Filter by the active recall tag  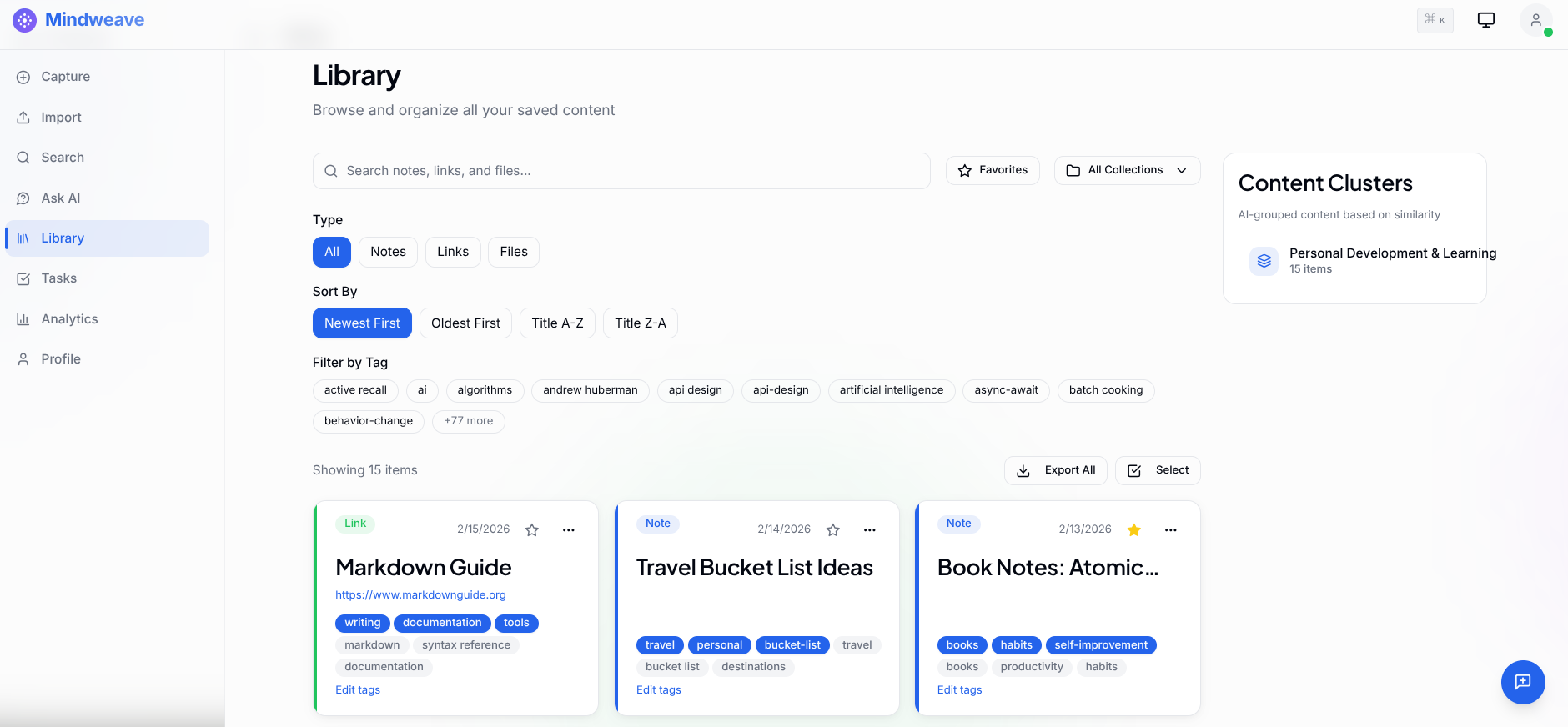(x=355, y=390)
